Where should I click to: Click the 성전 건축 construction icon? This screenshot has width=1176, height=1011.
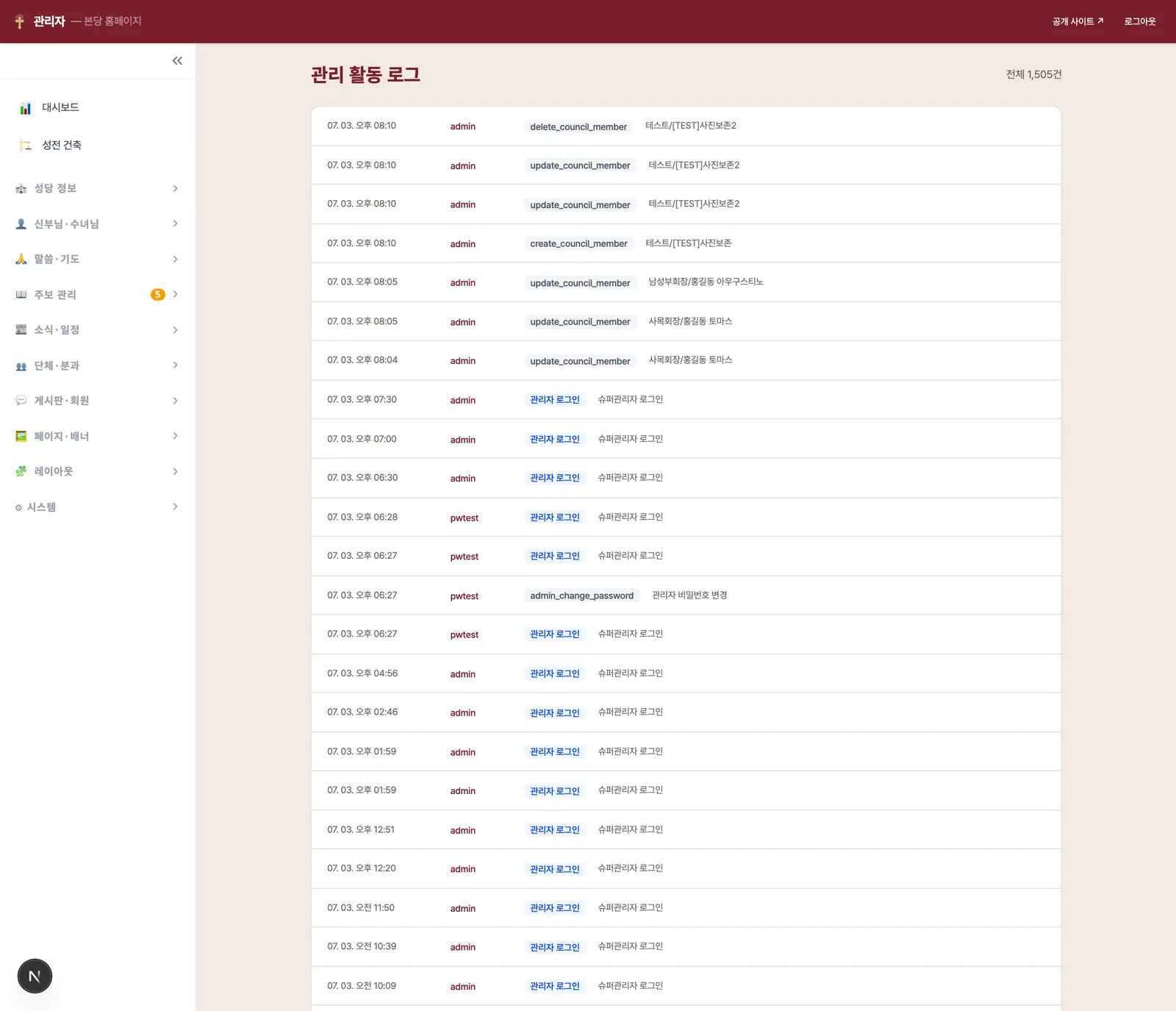(26, 145)
